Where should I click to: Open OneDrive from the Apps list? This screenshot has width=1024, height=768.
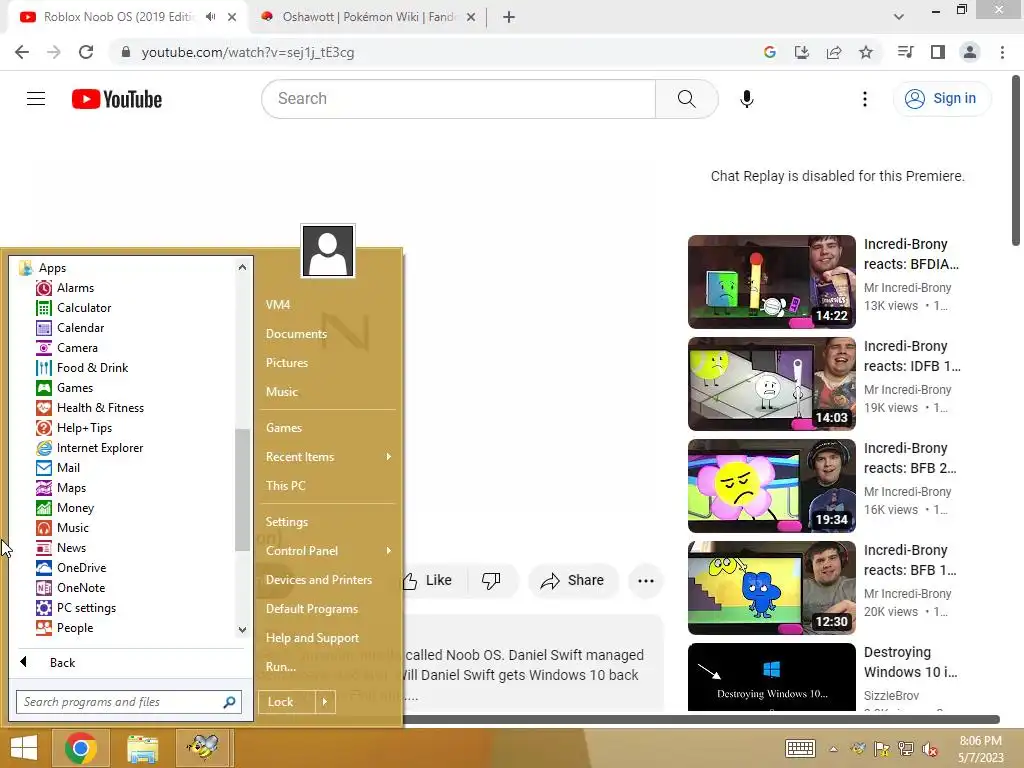tap(71, 568)
